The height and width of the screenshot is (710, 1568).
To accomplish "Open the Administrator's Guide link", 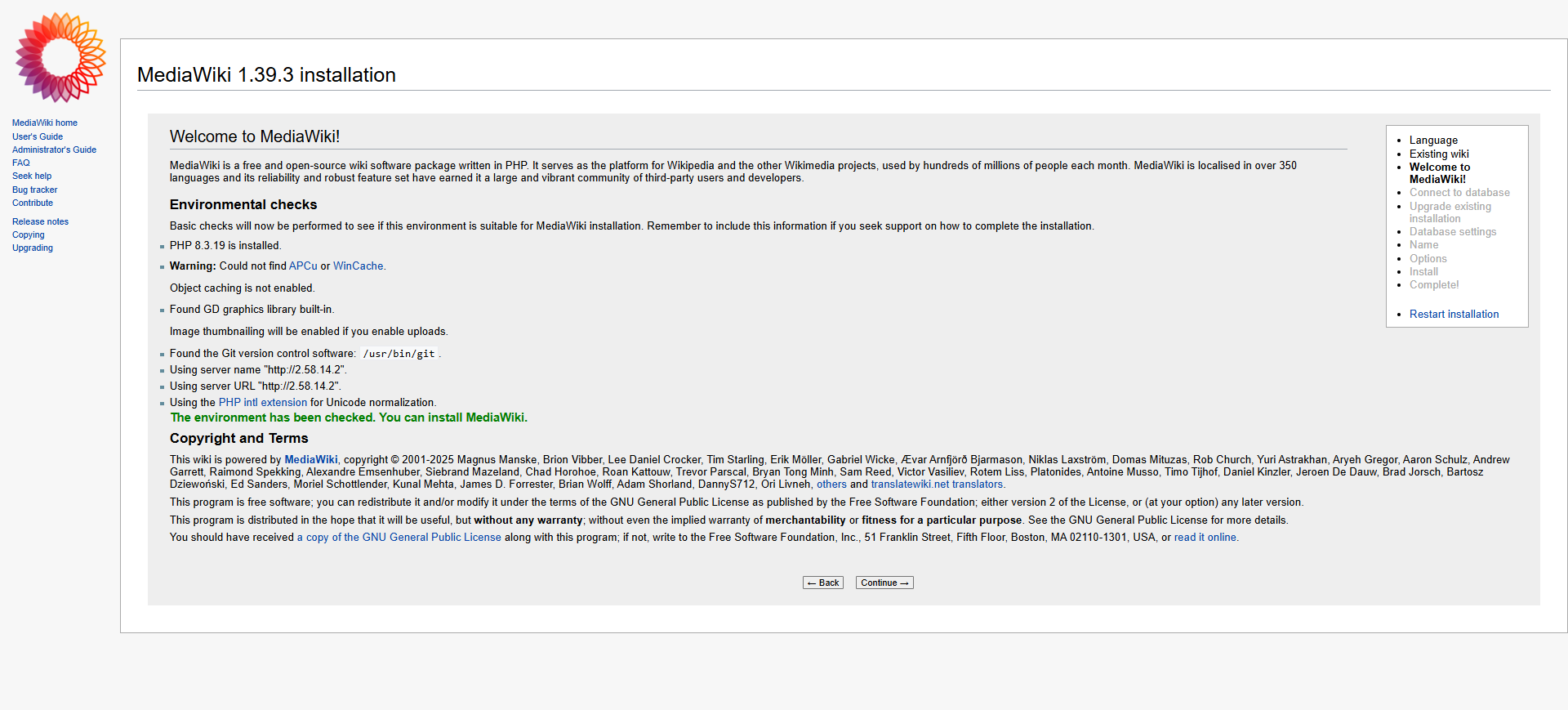I will click(x=54, y=150).
